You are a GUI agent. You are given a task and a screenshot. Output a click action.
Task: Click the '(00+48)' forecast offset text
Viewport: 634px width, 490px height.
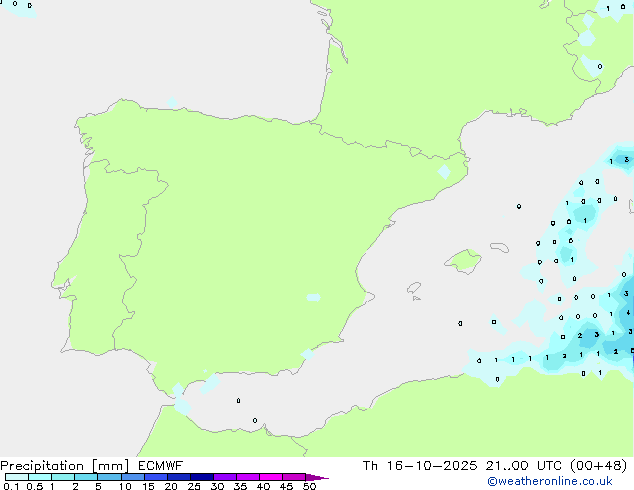coord(598,466)
